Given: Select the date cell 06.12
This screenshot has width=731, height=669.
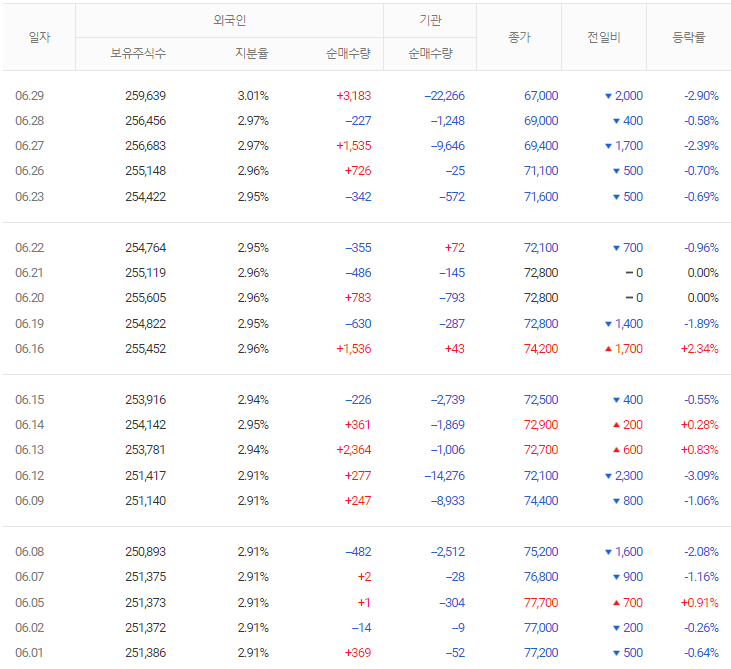Looking at the screenshot, I should pos(29,476).
